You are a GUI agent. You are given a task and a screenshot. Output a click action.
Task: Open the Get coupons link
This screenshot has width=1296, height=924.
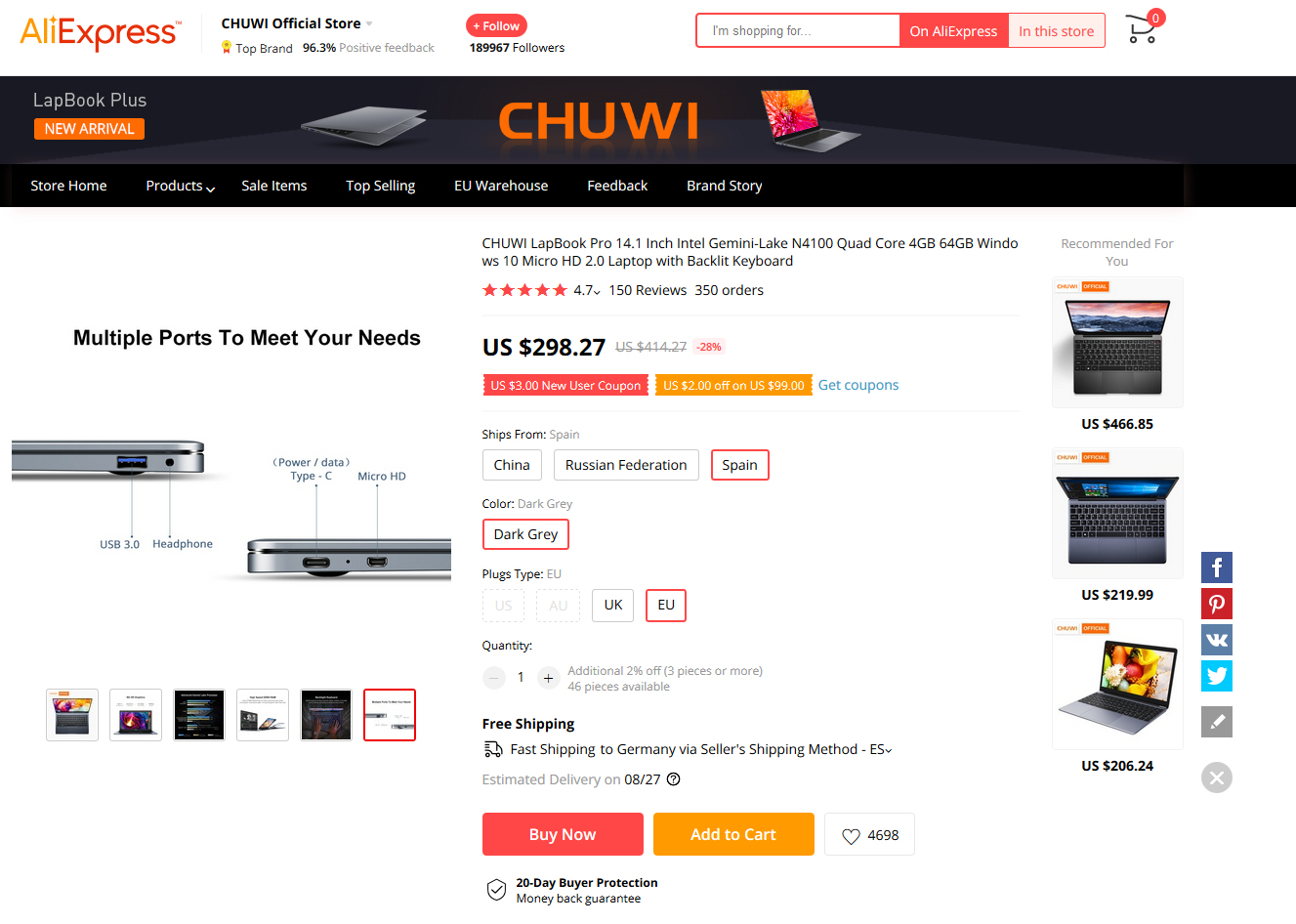tap(858, 385)
